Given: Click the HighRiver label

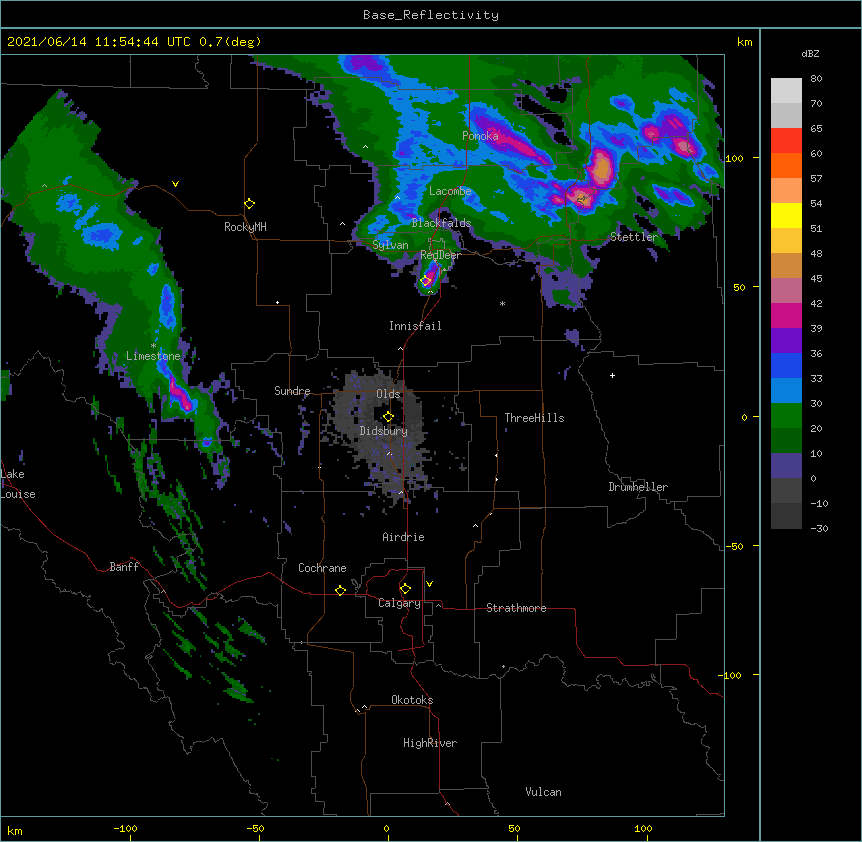Looking at the screenshot, I should point(430,743).
